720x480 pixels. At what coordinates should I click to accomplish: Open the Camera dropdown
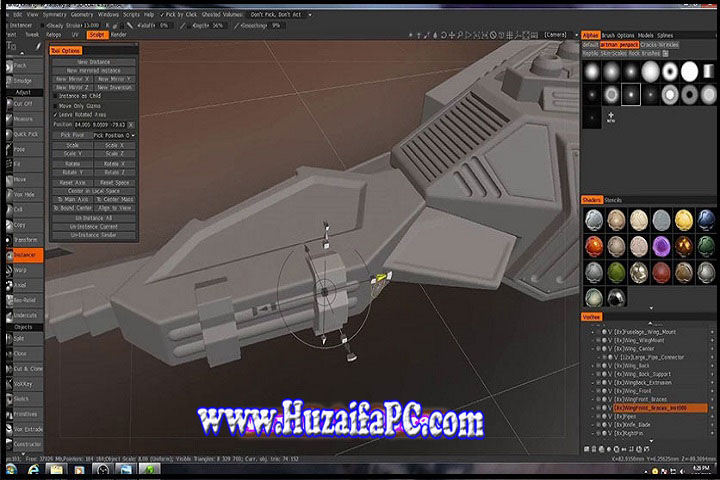coord(560,35)
